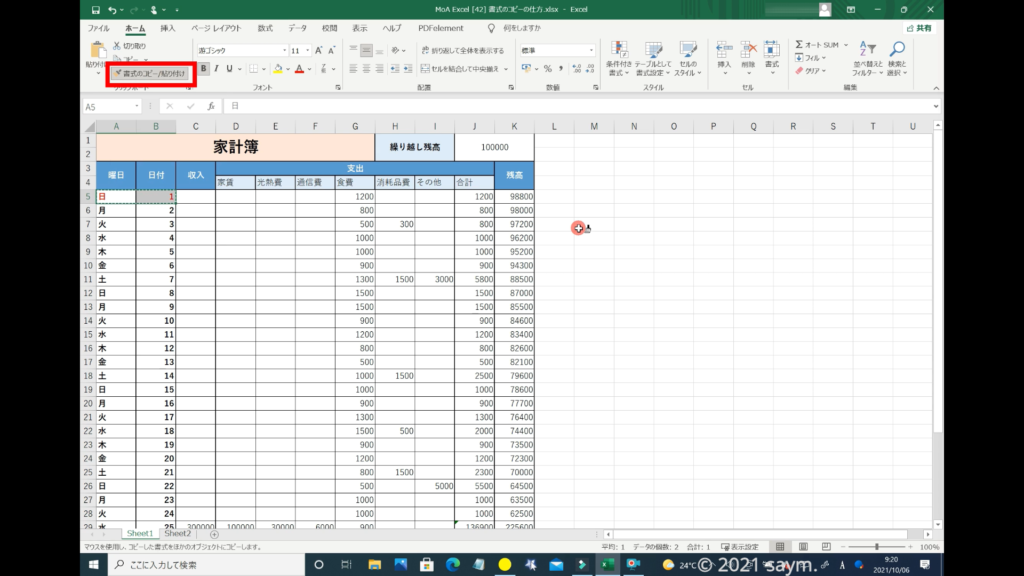Viewport: 1024px width, 576px height.
Task: Toggle Italic formatting
Action: (216, 69)
